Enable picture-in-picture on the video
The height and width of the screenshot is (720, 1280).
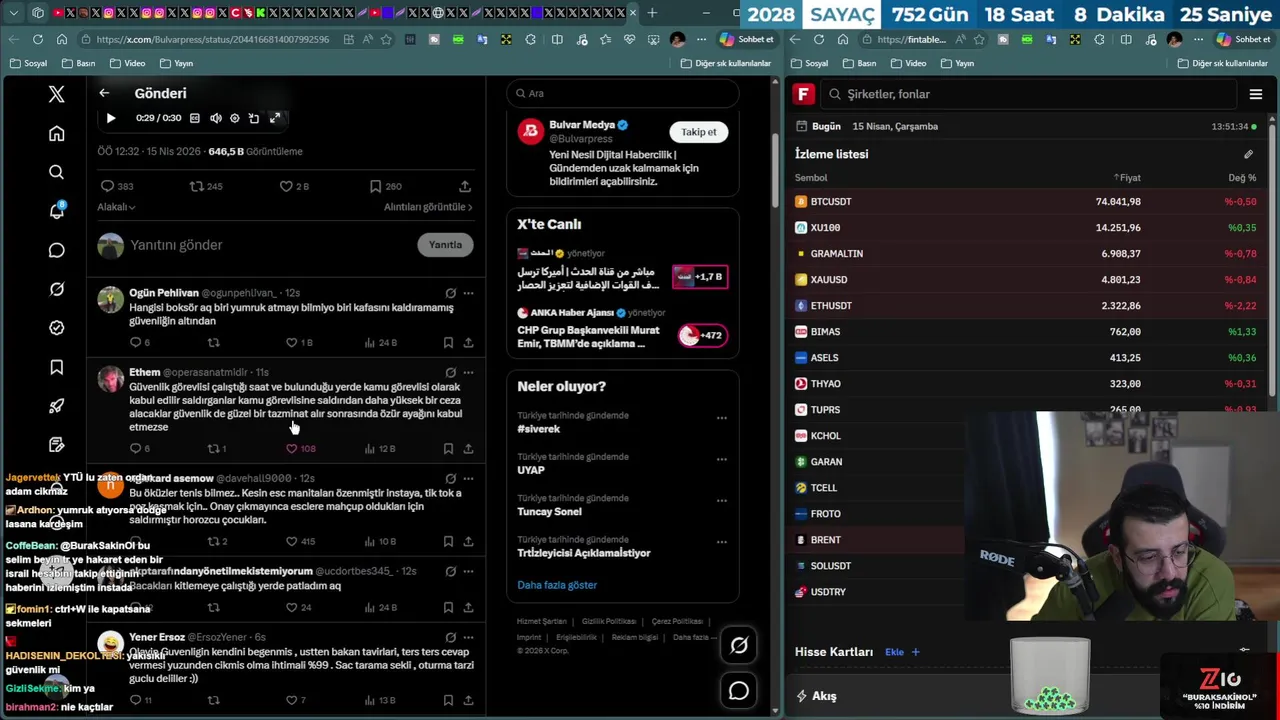pos(254,118)
